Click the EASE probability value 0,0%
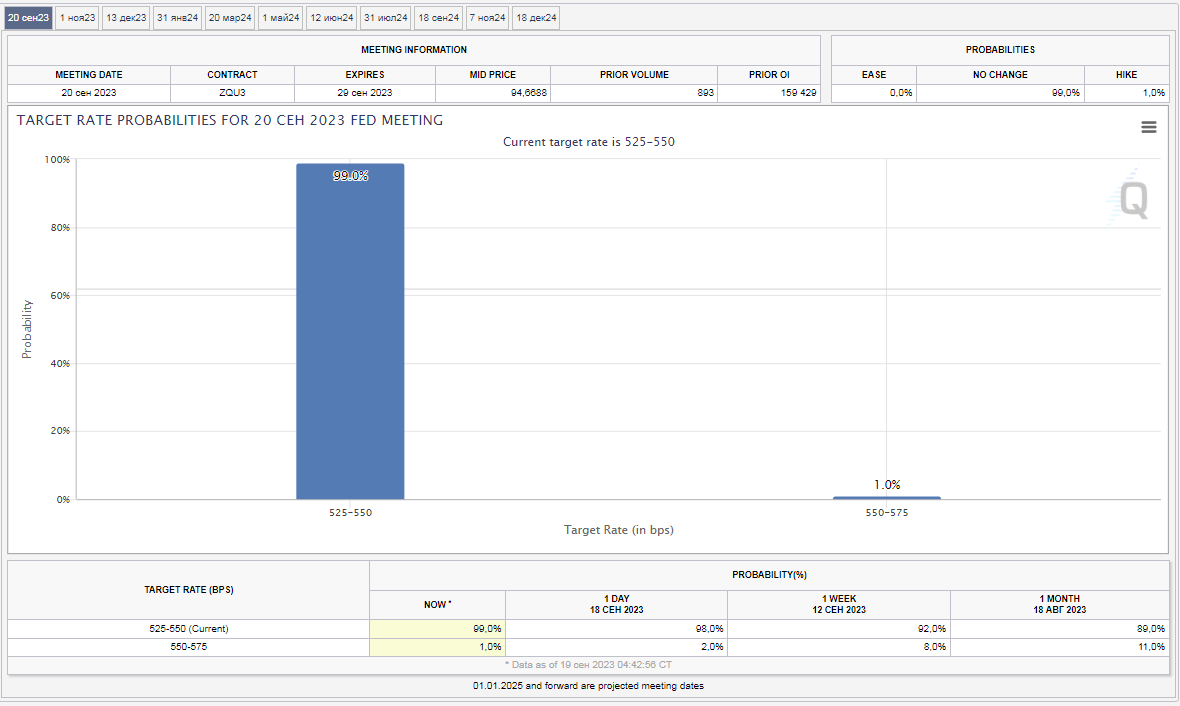Image resolution: width=1180 pixels, height=706 pixels. tap(901, 93)
